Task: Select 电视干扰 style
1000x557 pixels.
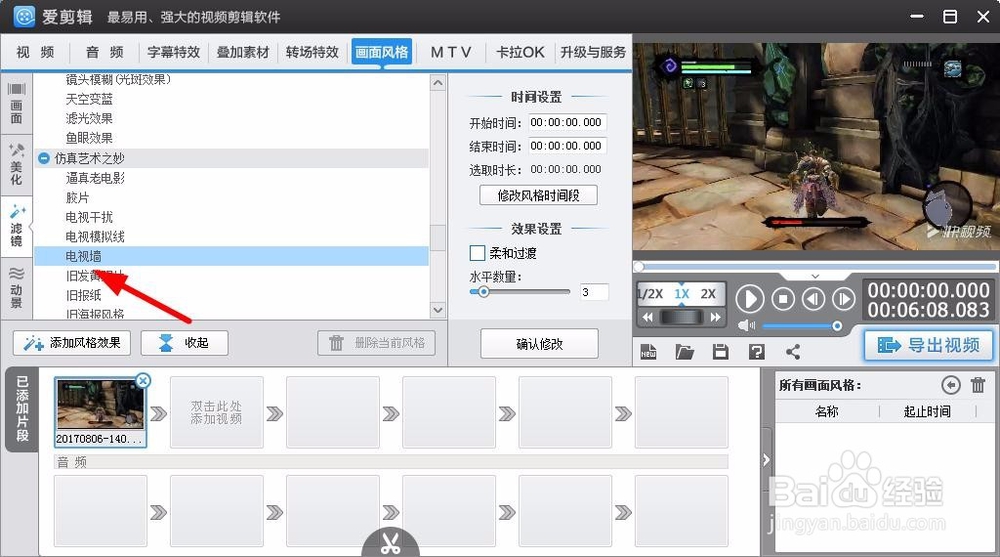Action: click(89, 217)
